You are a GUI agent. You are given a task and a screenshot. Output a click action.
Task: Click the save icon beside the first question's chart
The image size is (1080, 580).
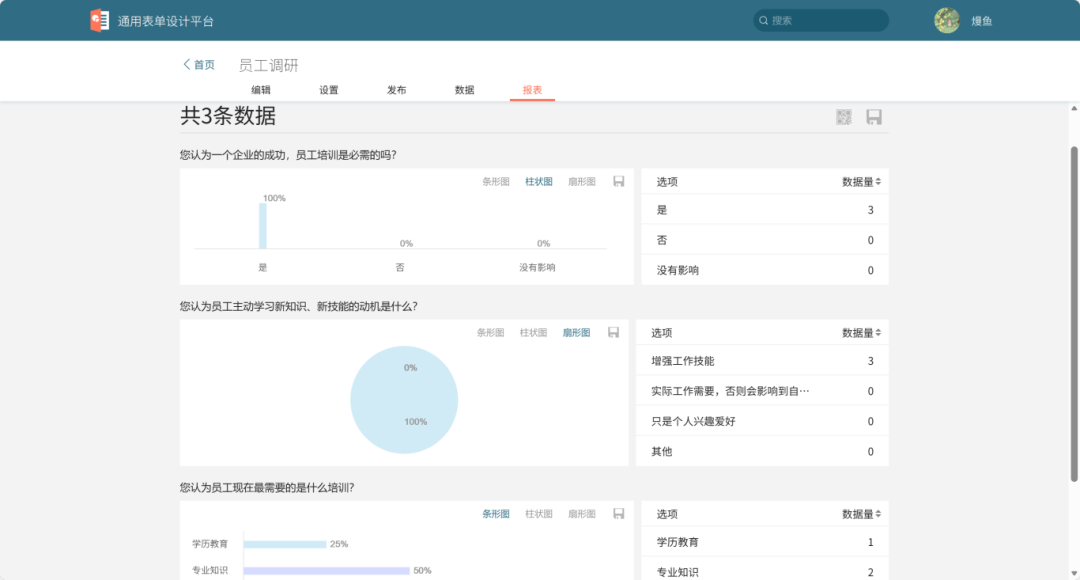pos(617,181)
